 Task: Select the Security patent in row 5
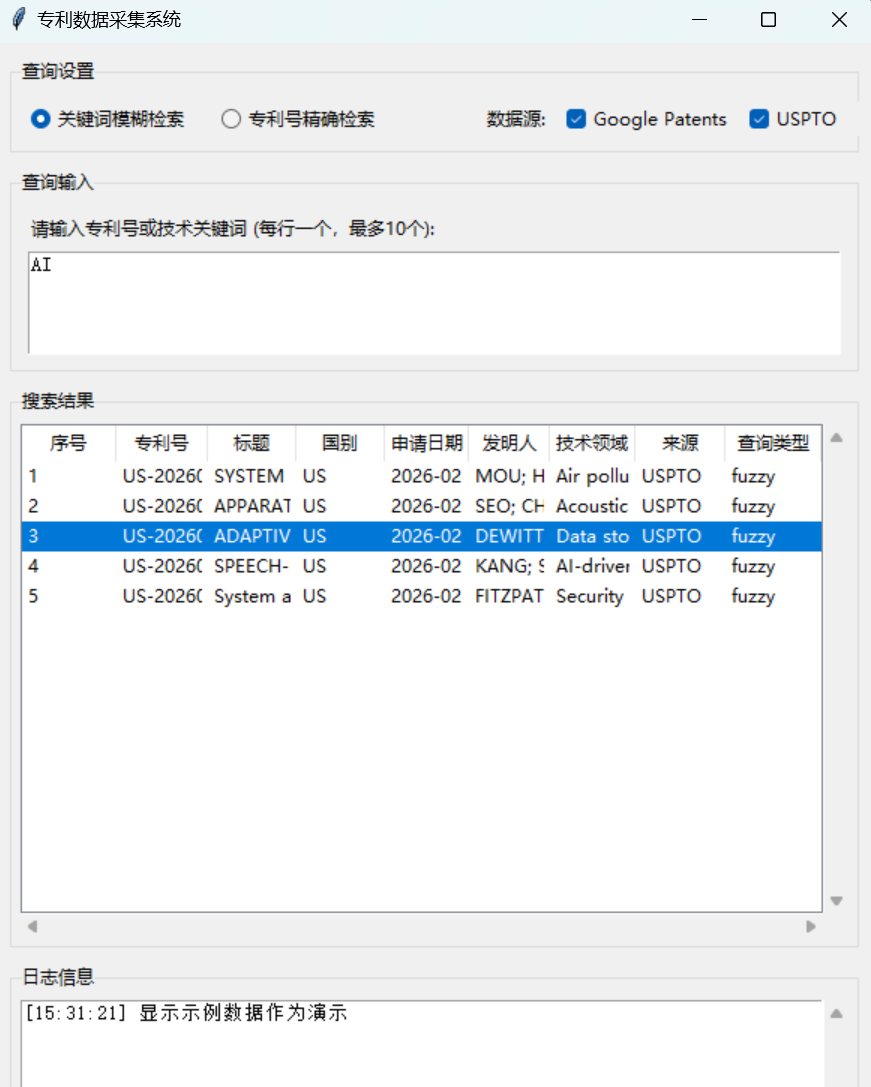(400, 596)
